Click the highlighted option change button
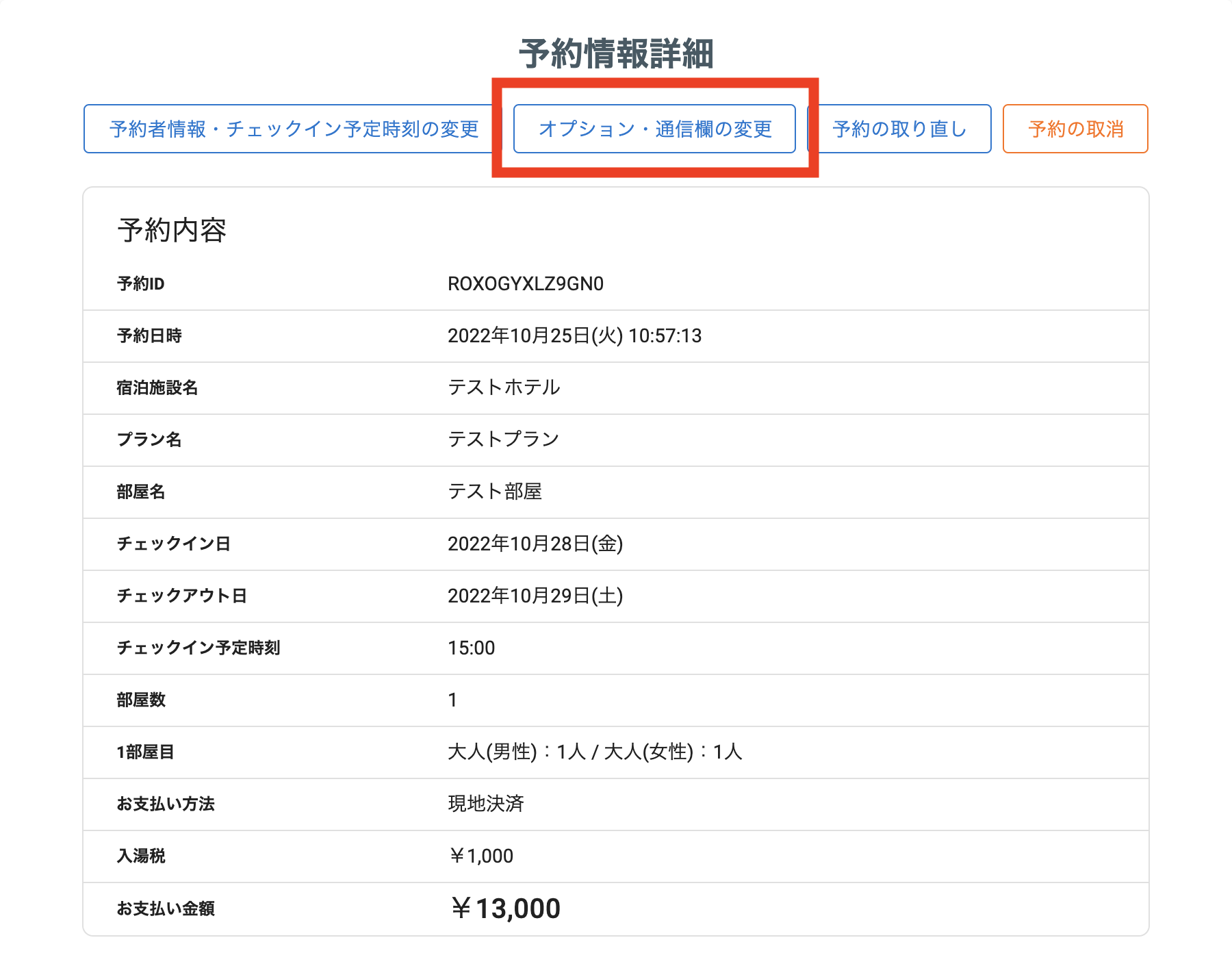1232x953 pixels. coord(656,128)
